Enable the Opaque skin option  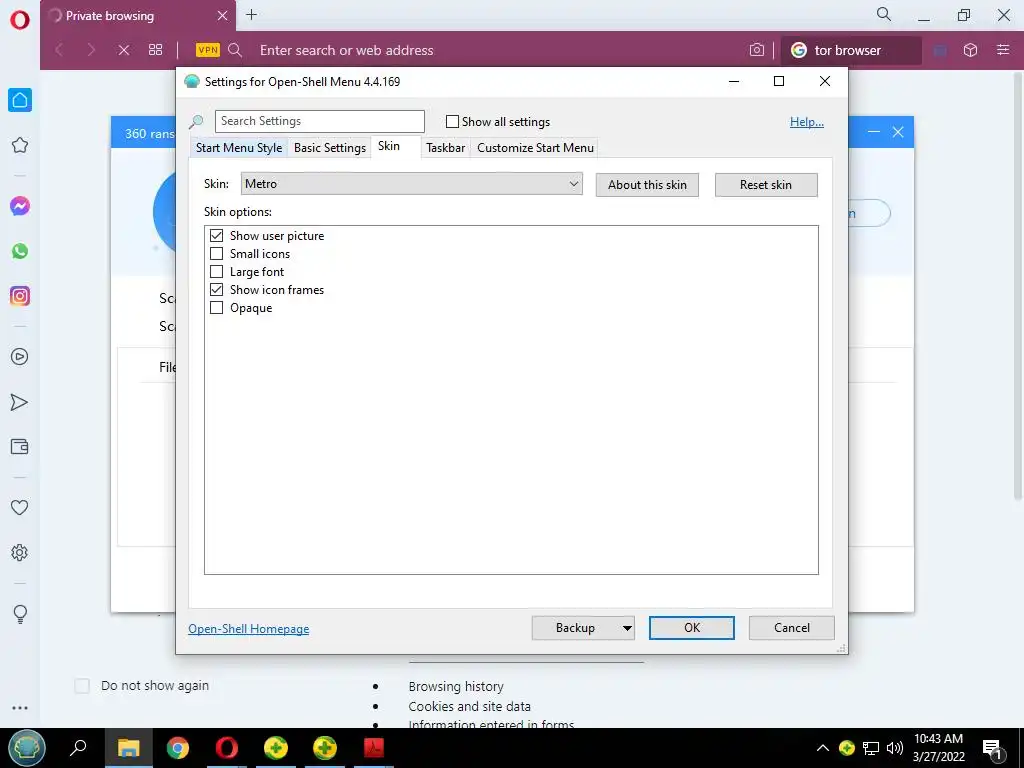coord(216,308)
